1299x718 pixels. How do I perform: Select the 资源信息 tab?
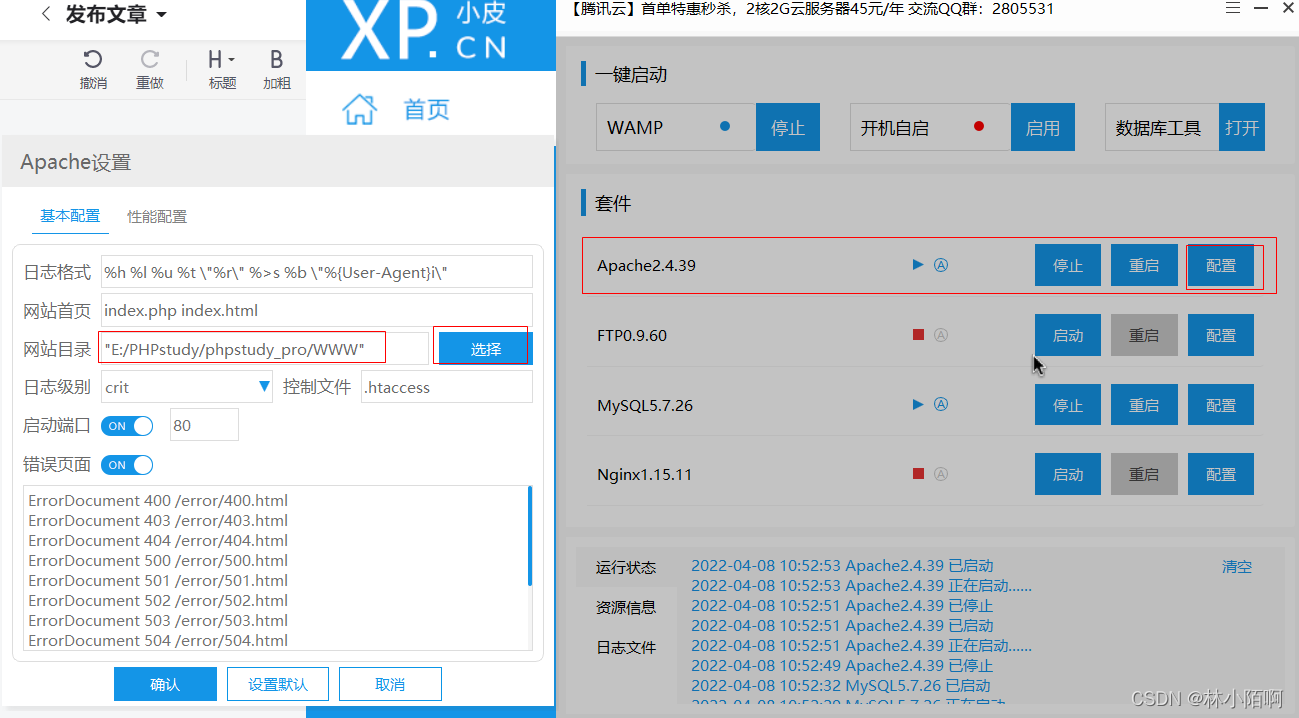pos(626,607)
